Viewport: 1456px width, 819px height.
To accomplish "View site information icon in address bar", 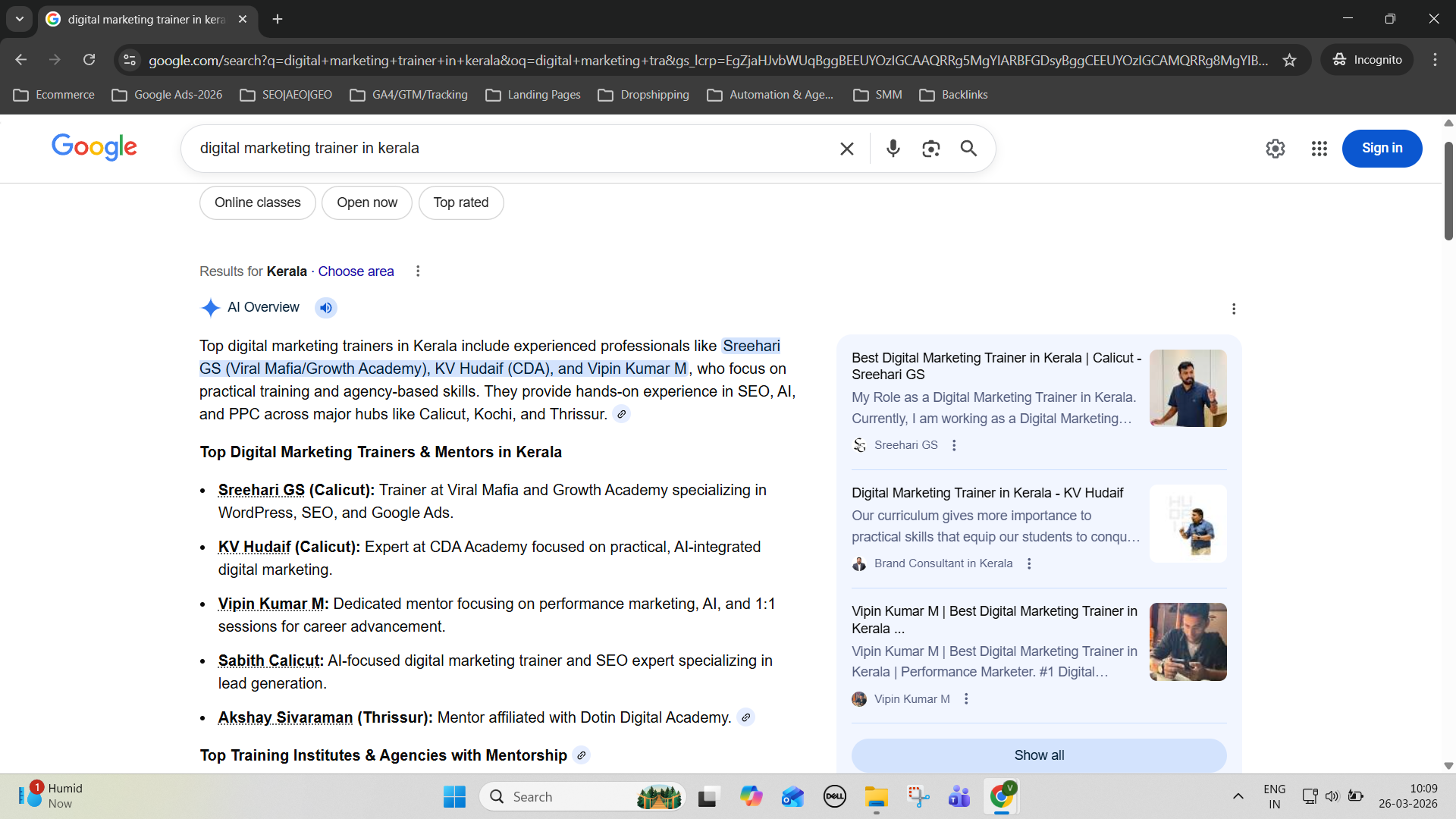I will (130, 60).
